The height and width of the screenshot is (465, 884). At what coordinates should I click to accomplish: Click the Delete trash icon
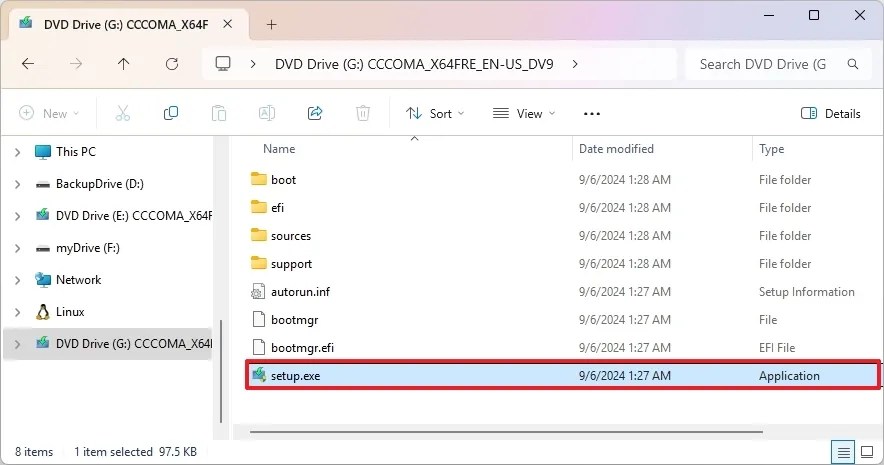[363, 113]
